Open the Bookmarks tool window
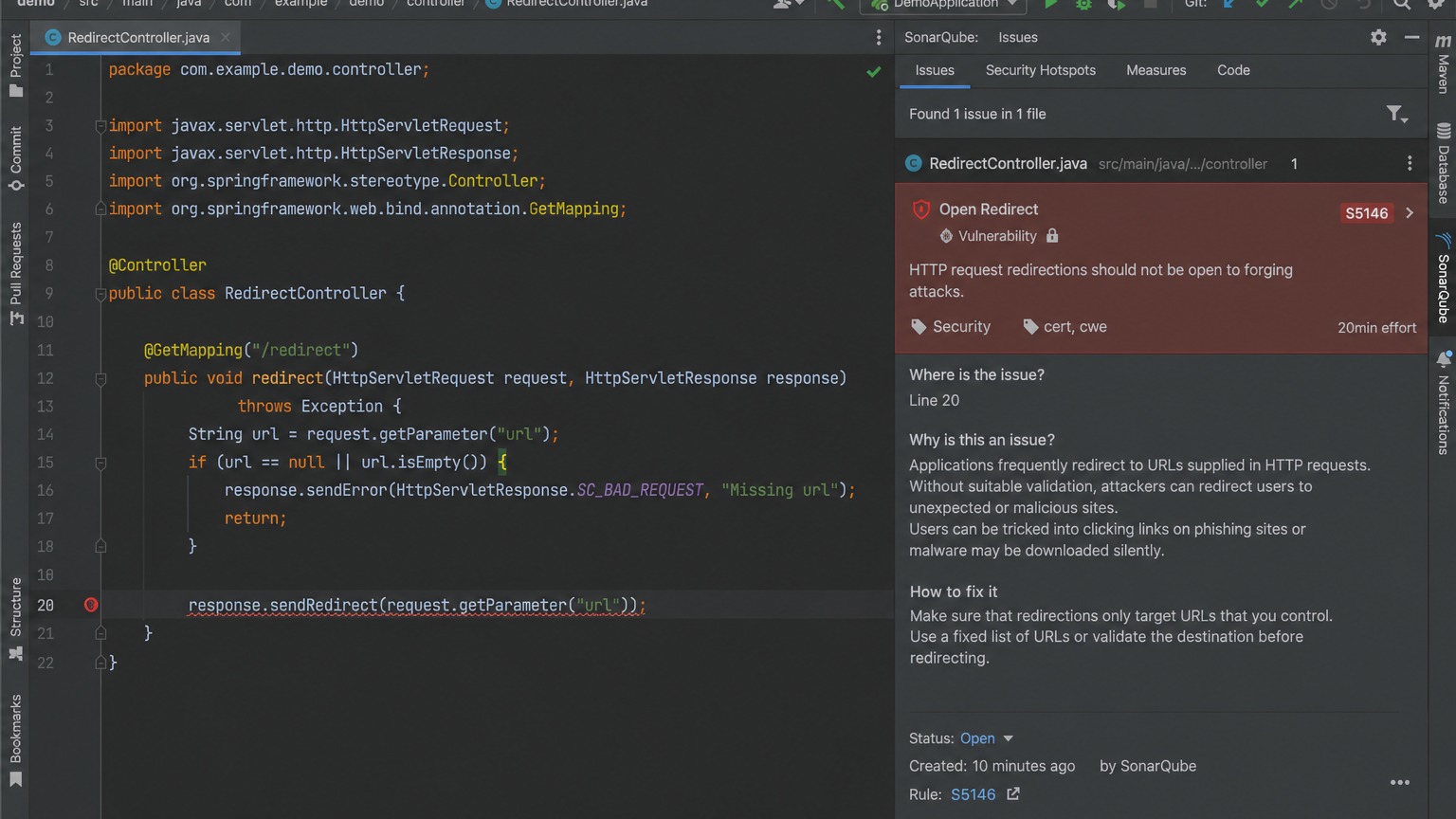This screenshot has height=819, width=1456. pos(15,740)
